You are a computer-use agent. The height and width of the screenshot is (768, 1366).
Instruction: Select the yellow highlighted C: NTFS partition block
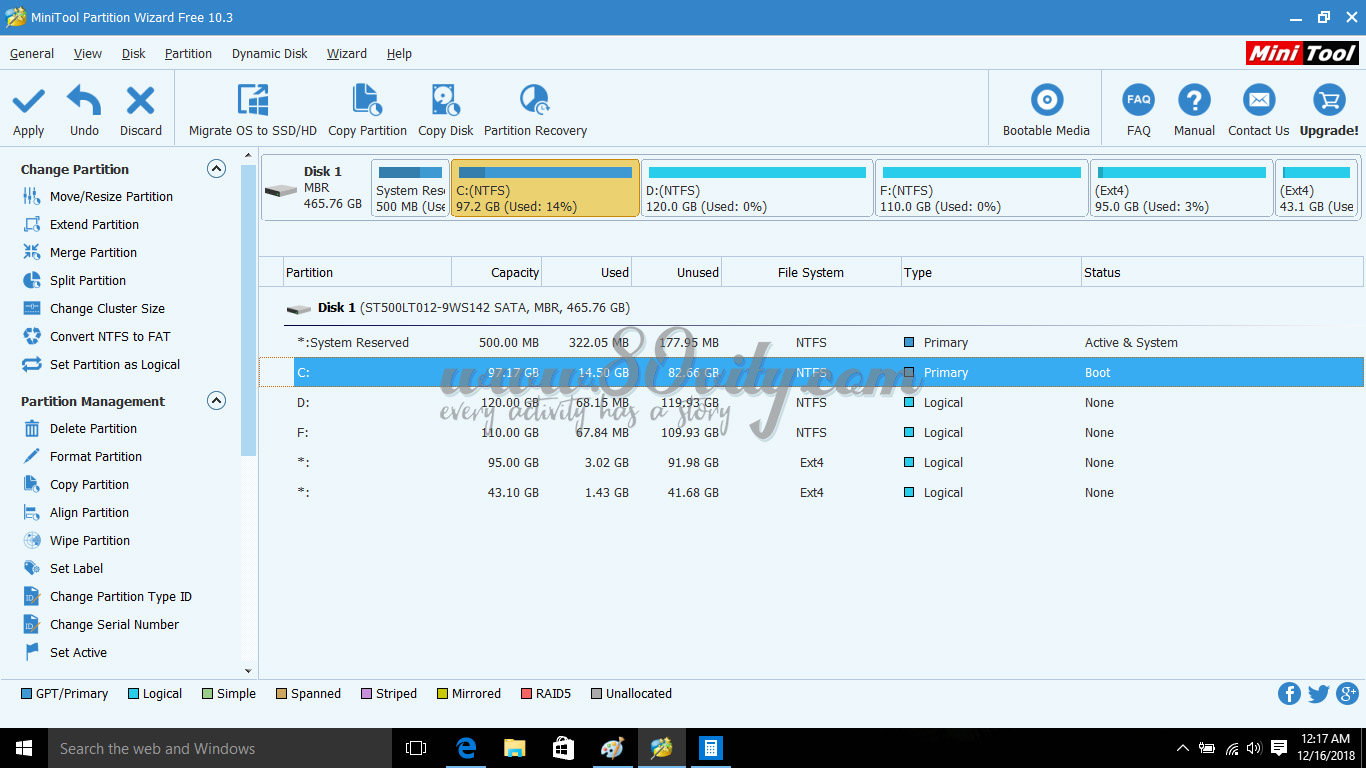coord(544,188)
